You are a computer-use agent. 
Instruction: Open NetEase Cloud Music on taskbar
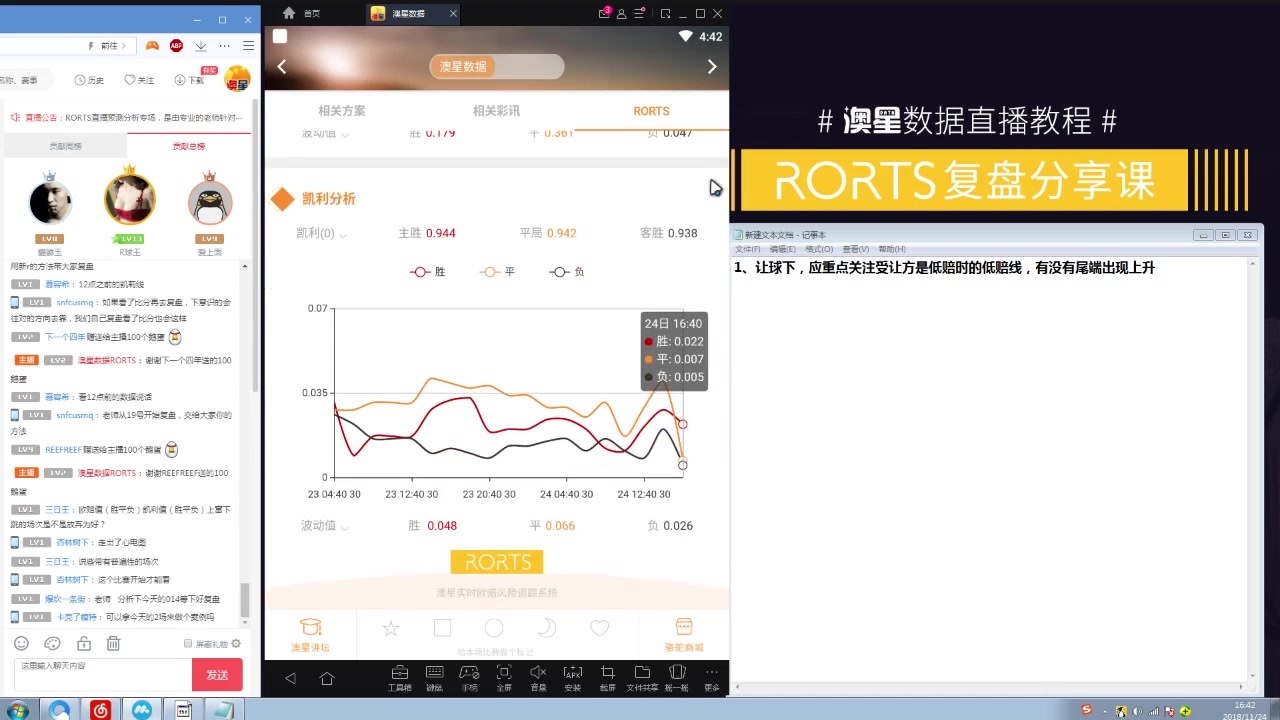click(x=100, y=709)
